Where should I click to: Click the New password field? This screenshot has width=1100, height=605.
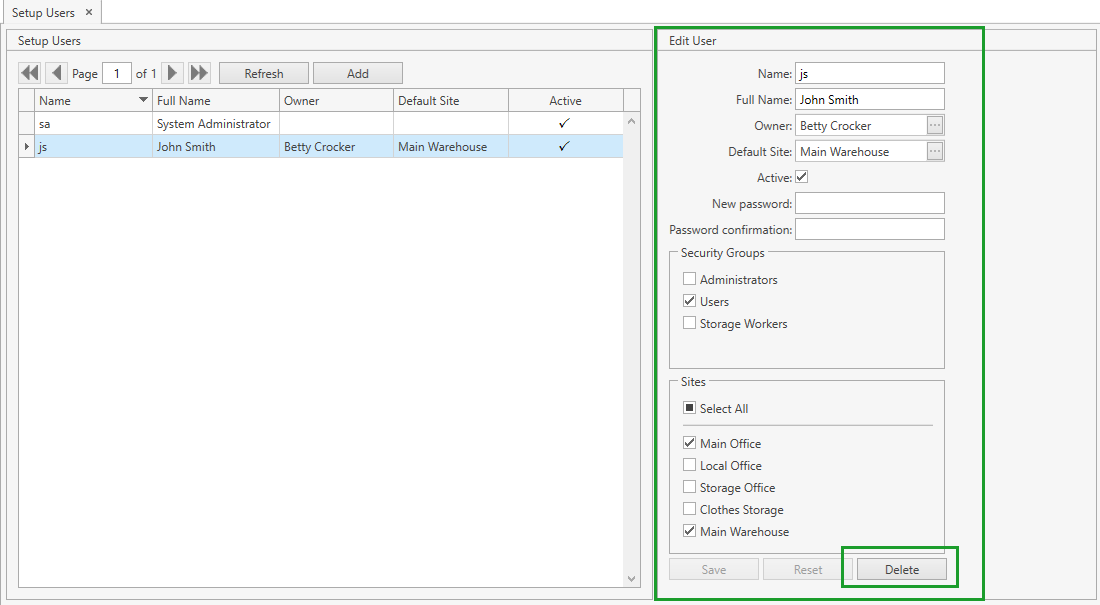(869, 203)
